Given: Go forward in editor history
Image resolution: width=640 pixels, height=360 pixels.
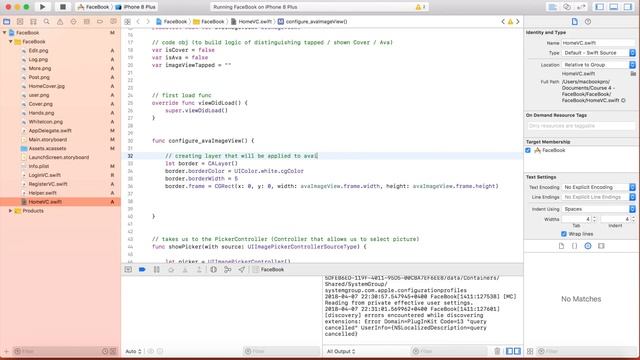Looking at the screenshot, I should click(x=148, y=22).
